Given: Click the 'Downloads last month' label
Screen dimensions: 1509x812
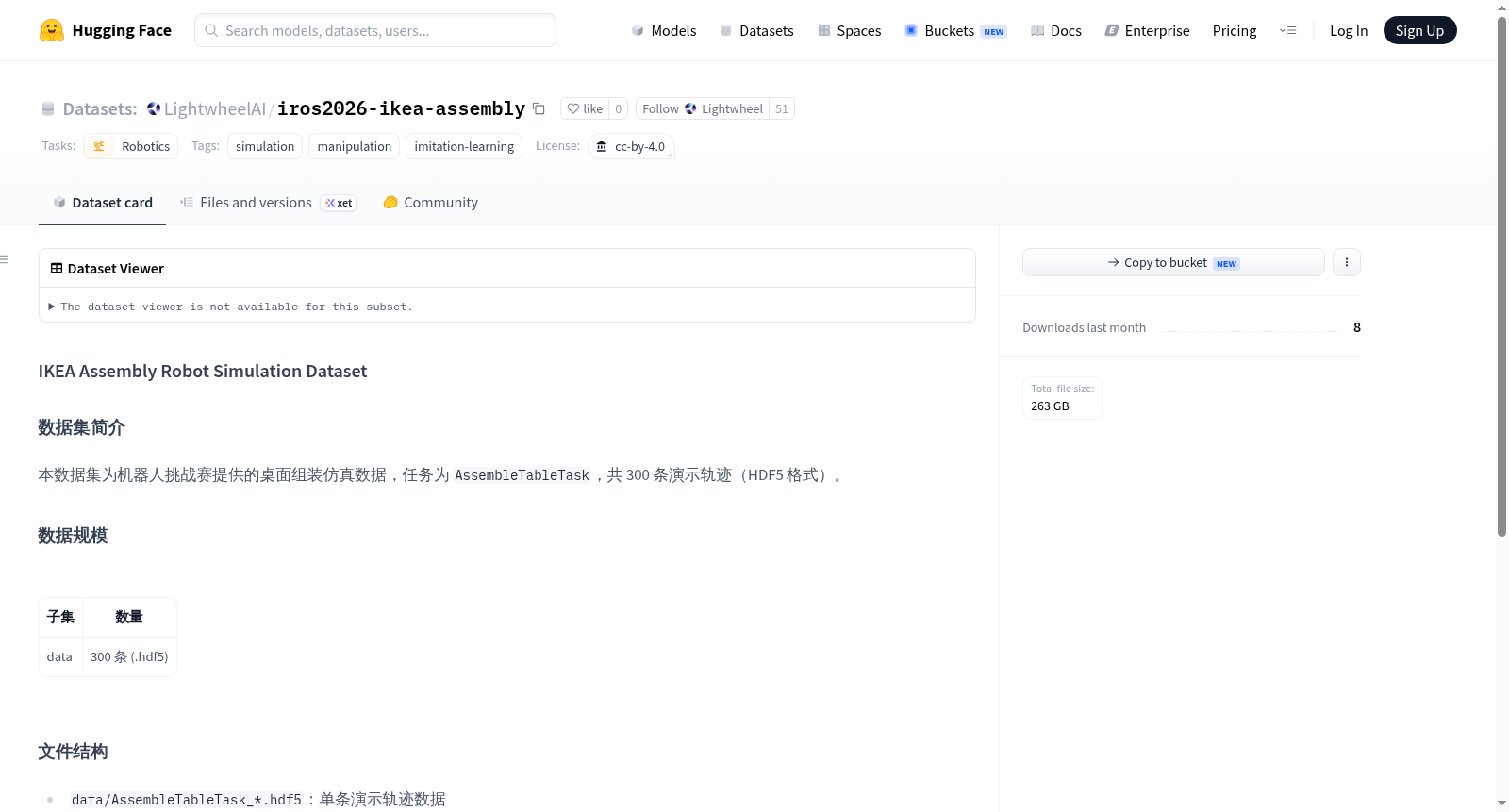Looking at the screenshot, I should click(1085, 327).
